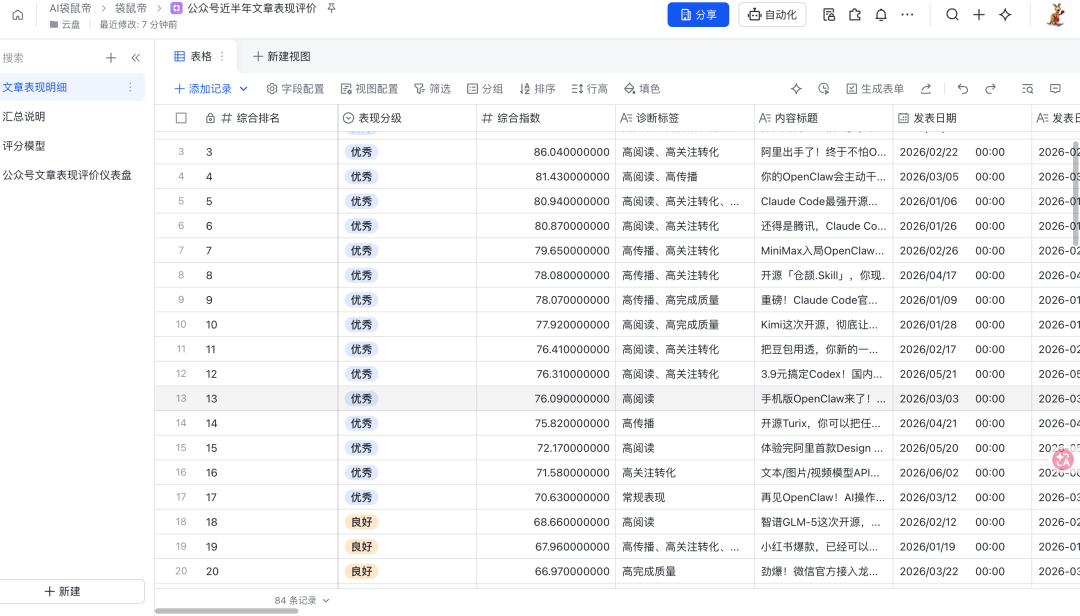Click the blue 分享 share button

coord(698,14)
